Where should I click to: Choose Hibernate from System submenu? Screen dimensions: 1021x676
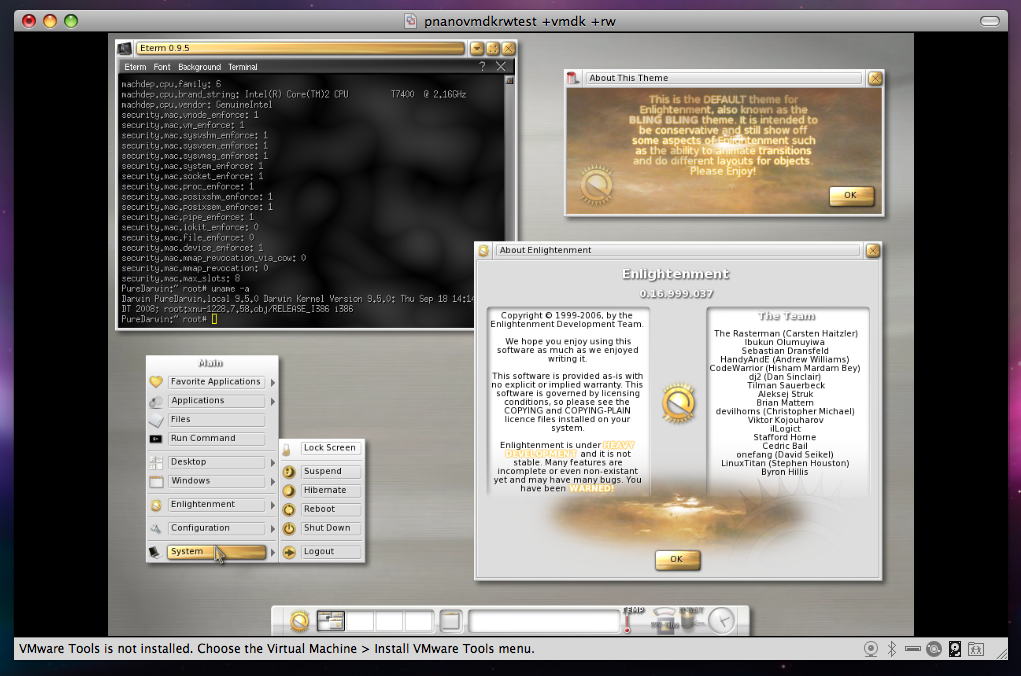click(331, 490)
